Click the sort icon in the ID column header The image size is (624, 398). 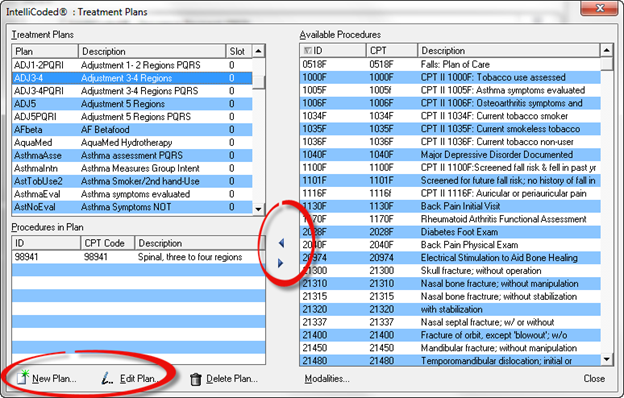(x=308, y=51)
